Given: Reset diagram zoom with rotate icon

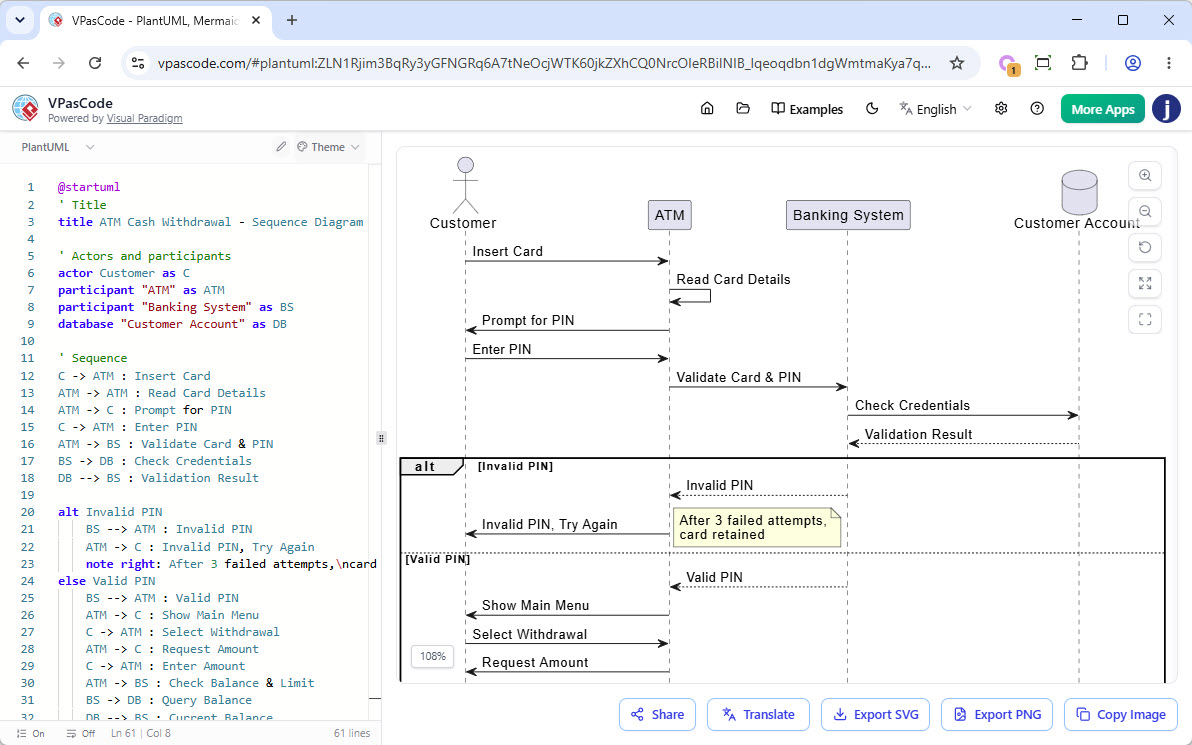Looking at the screenshot, I should [1145, 247].
